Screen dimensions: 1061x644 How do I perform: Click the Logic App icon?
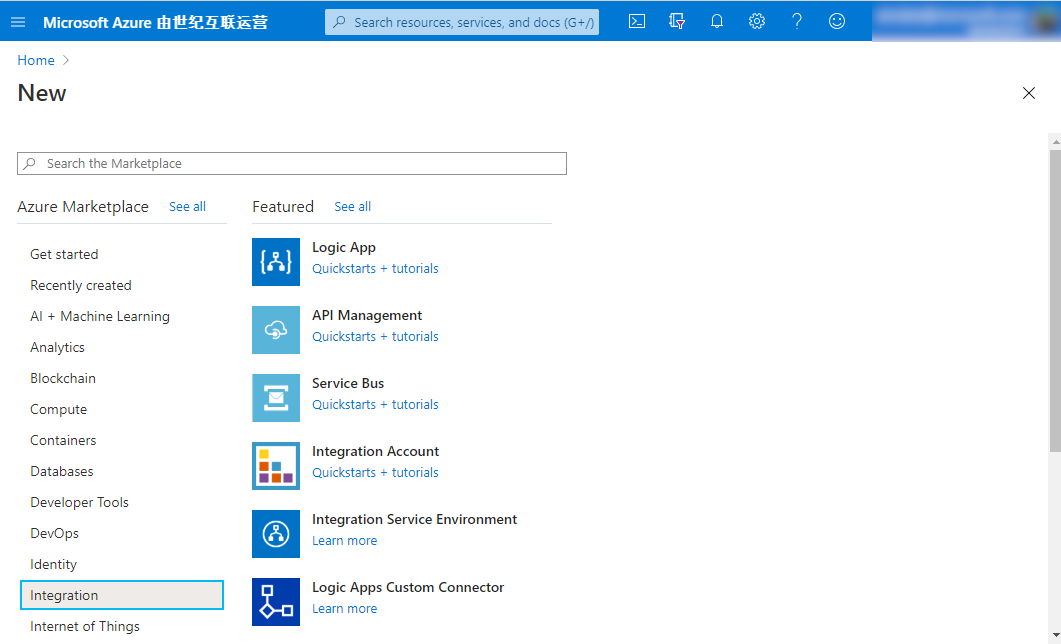coord(276,262)
